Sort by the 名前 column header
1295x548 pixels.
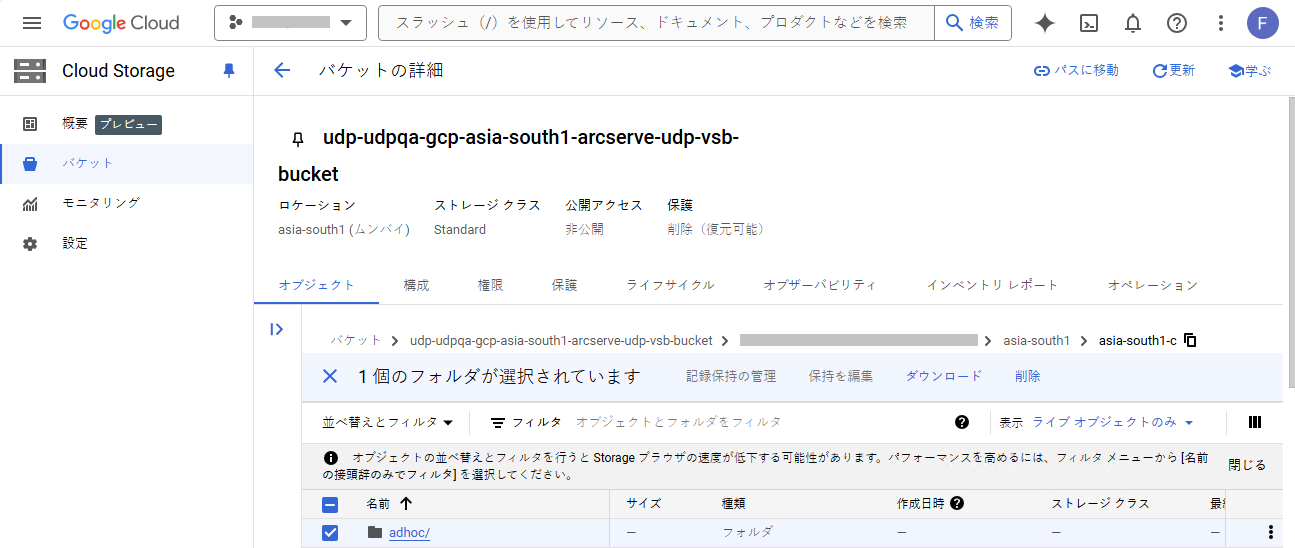[378, 504]
